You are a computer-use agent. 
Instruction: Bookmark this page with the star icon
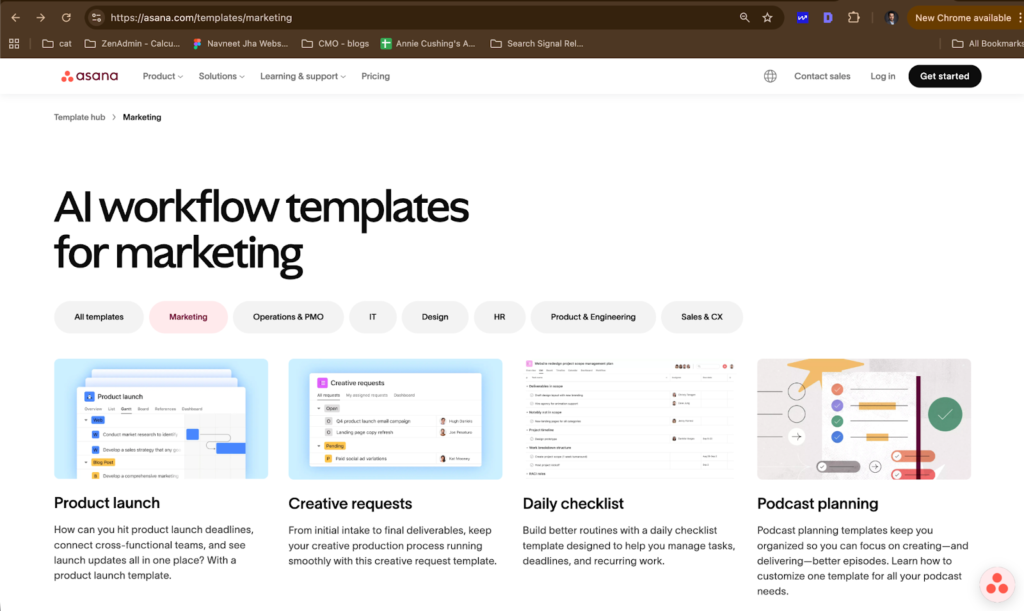pyautogui.click(x=767, y=18)
